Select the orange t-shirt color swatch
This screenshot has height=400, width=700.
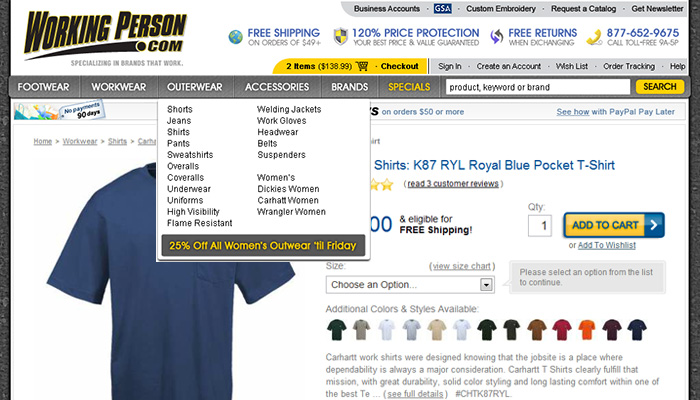[587, 330]
